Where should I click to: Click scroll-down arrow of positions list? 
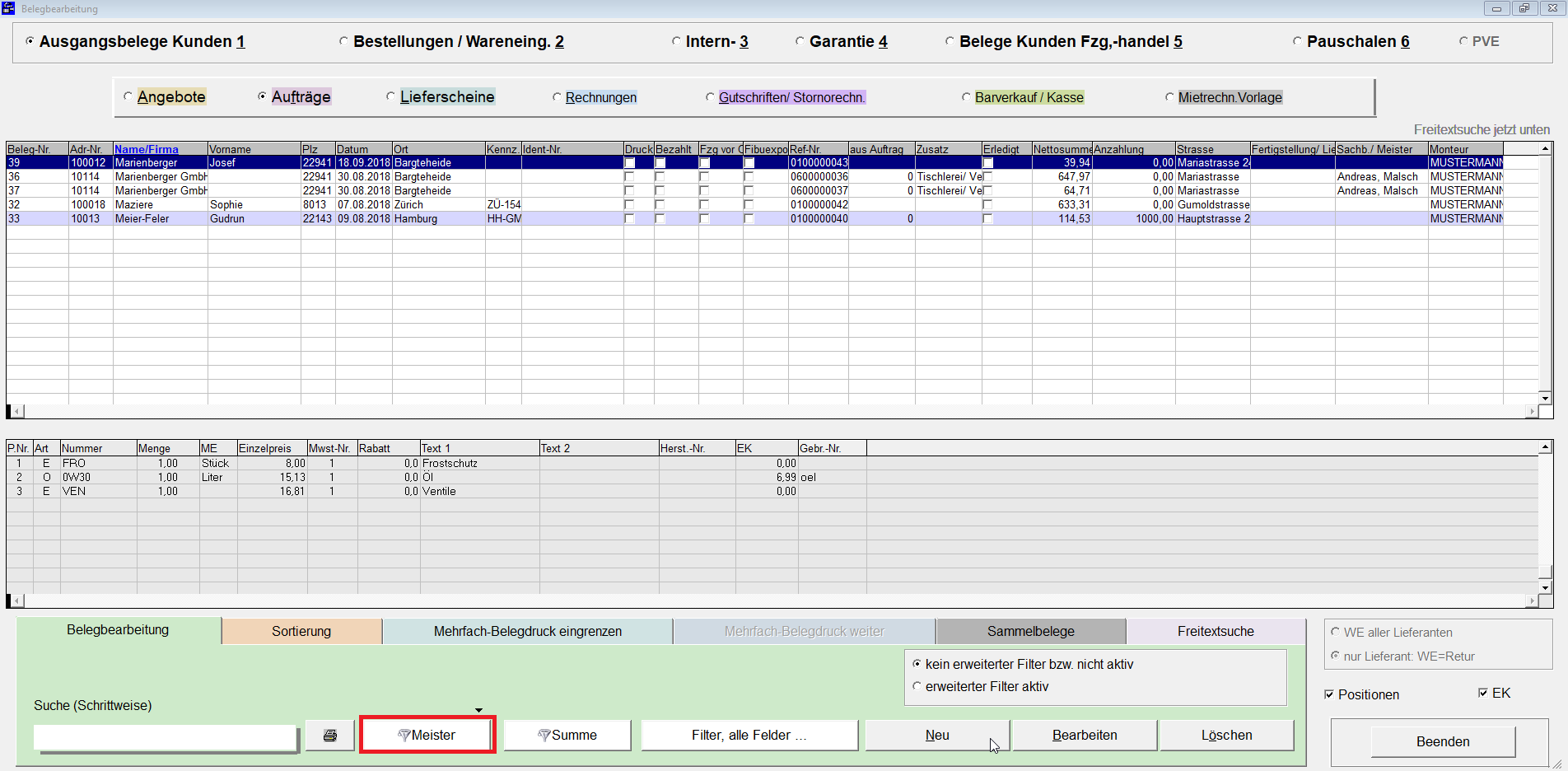pos(1545,587)
